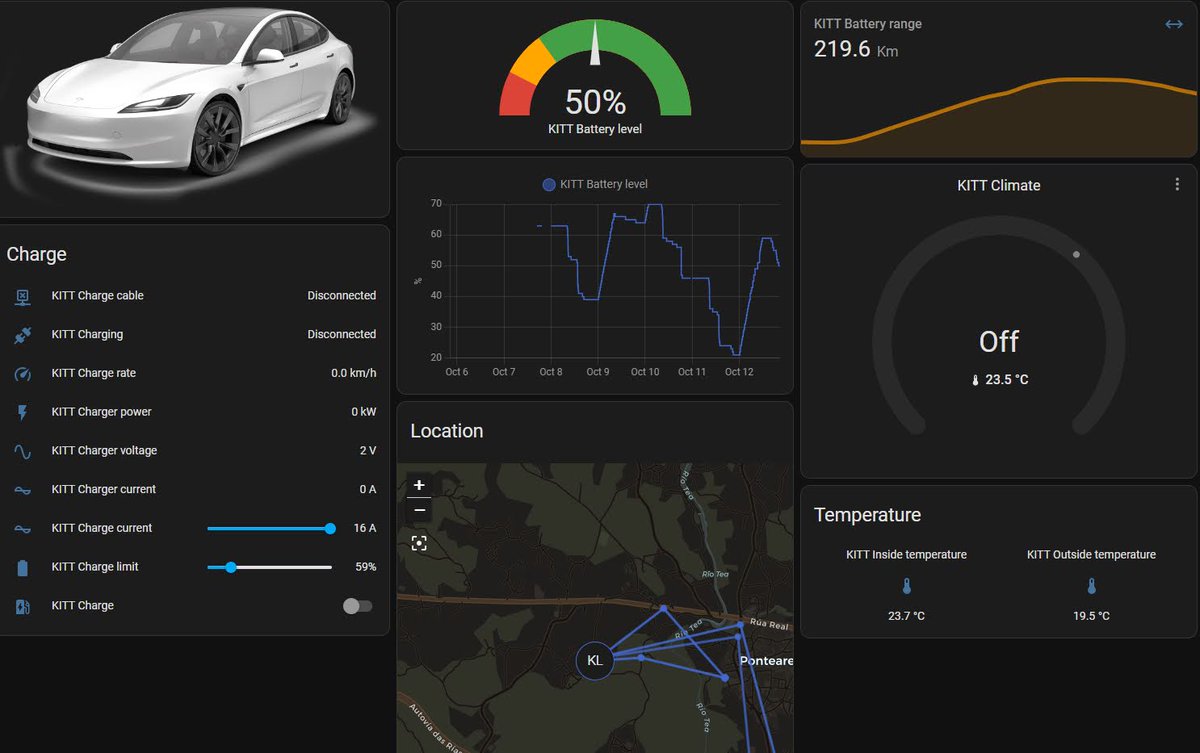Image resolution: width=1200 pixels, height=753 pixels.
Task: Click the KITT Outside temperature label
Action: (x=1091, y=554)
